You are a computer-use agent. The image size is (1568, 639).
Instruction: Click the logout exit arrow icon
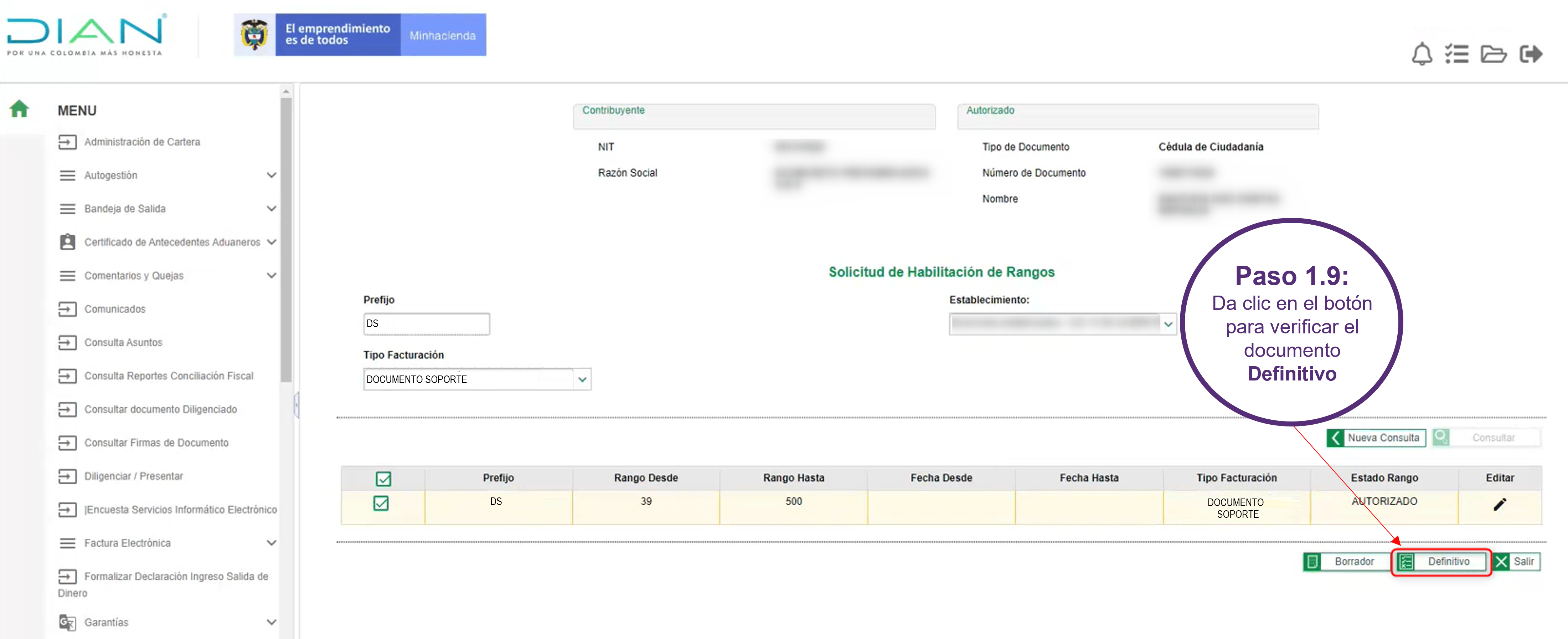click(x=1531, y=54)
